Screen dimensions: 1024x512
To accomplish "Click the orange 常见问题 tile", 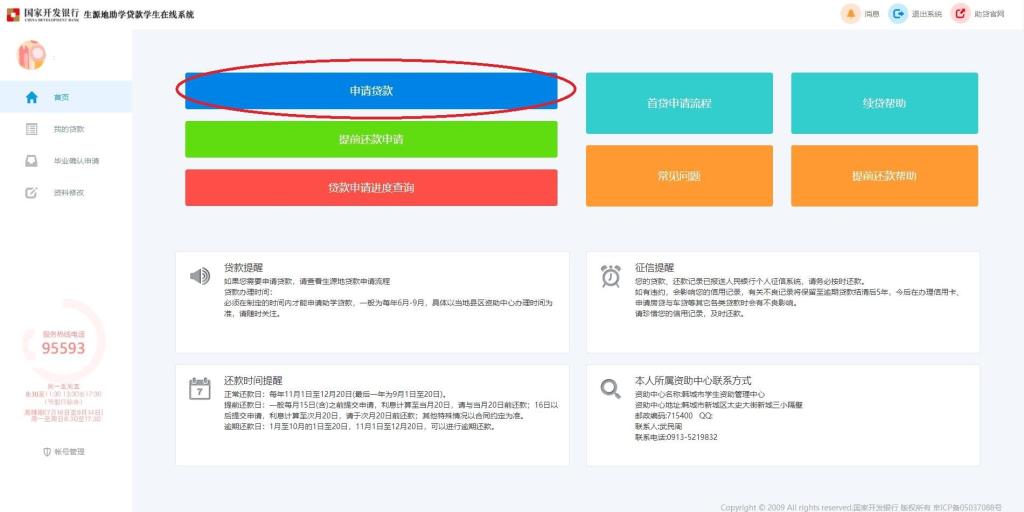I will pyautogui.click(x=679, y=176).
